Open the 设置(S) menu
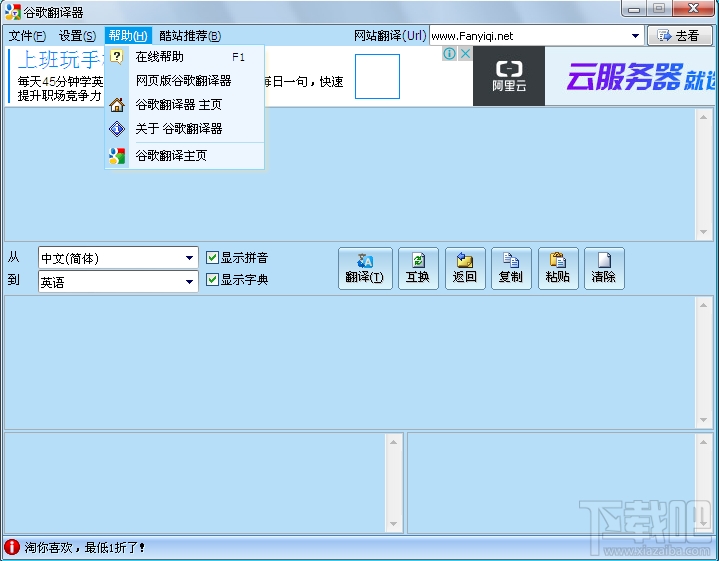The width and height of the screenshot is (719, 561). pos(77,36)
